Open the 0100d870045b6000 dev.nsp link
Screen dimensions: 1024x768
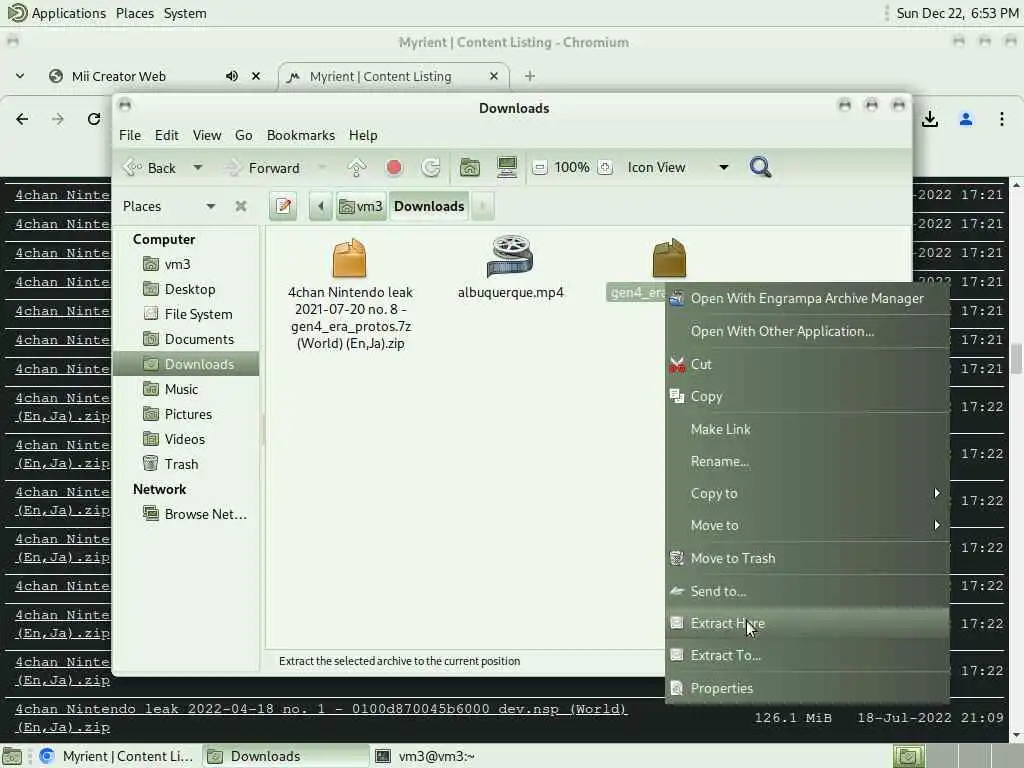click(321, 718)
